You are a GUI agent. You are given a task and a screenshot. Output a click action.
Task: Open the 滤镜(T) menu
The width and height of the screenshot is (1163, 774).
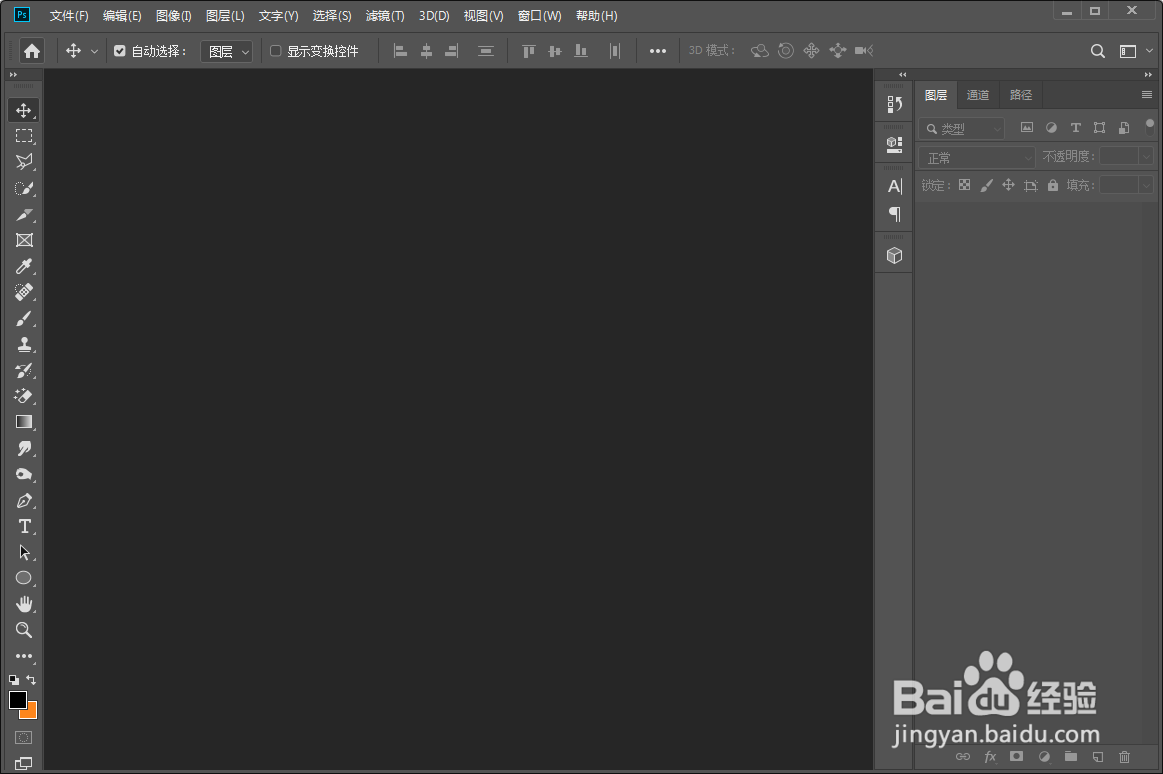tap(385, 16)
